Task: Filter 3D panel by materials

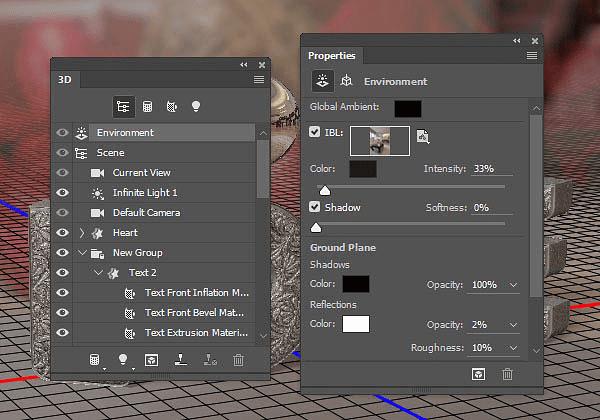Action: 171,106
